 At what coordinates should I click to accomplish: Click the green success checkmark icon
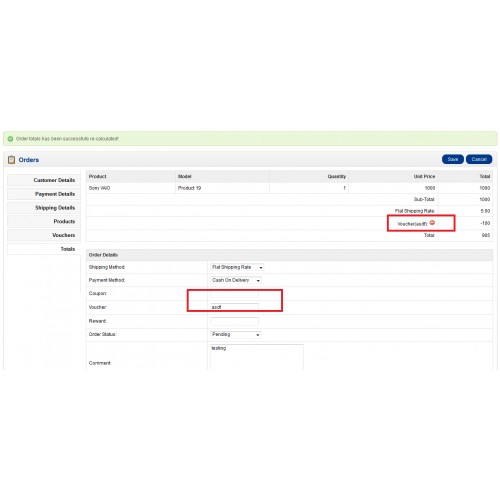tap(10, 139)
